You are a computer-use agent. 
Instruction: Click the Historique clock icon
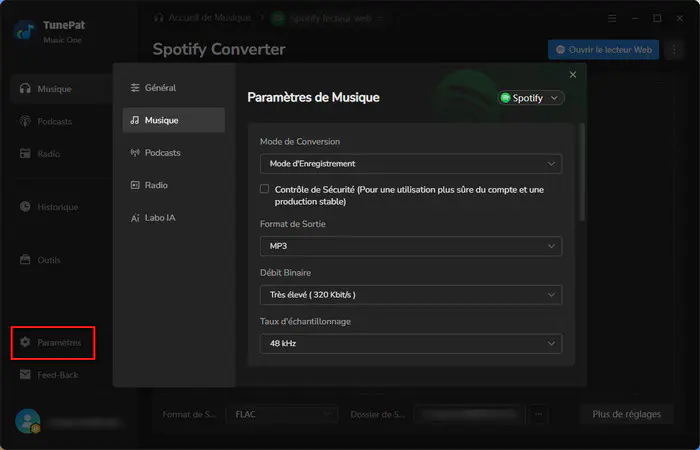pos(25,207)
